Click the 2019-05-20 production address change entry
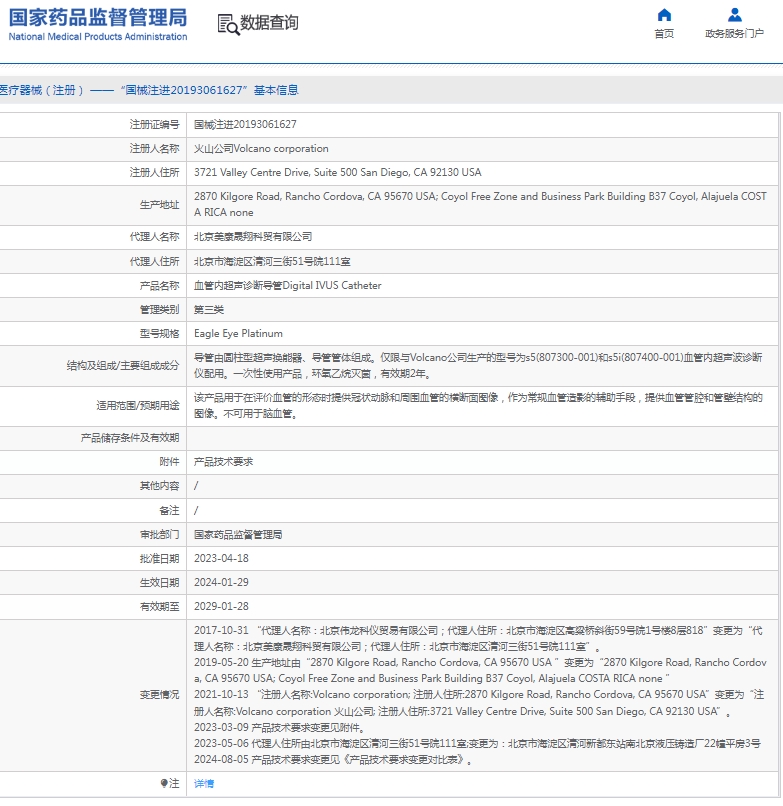 coord(480,670)
